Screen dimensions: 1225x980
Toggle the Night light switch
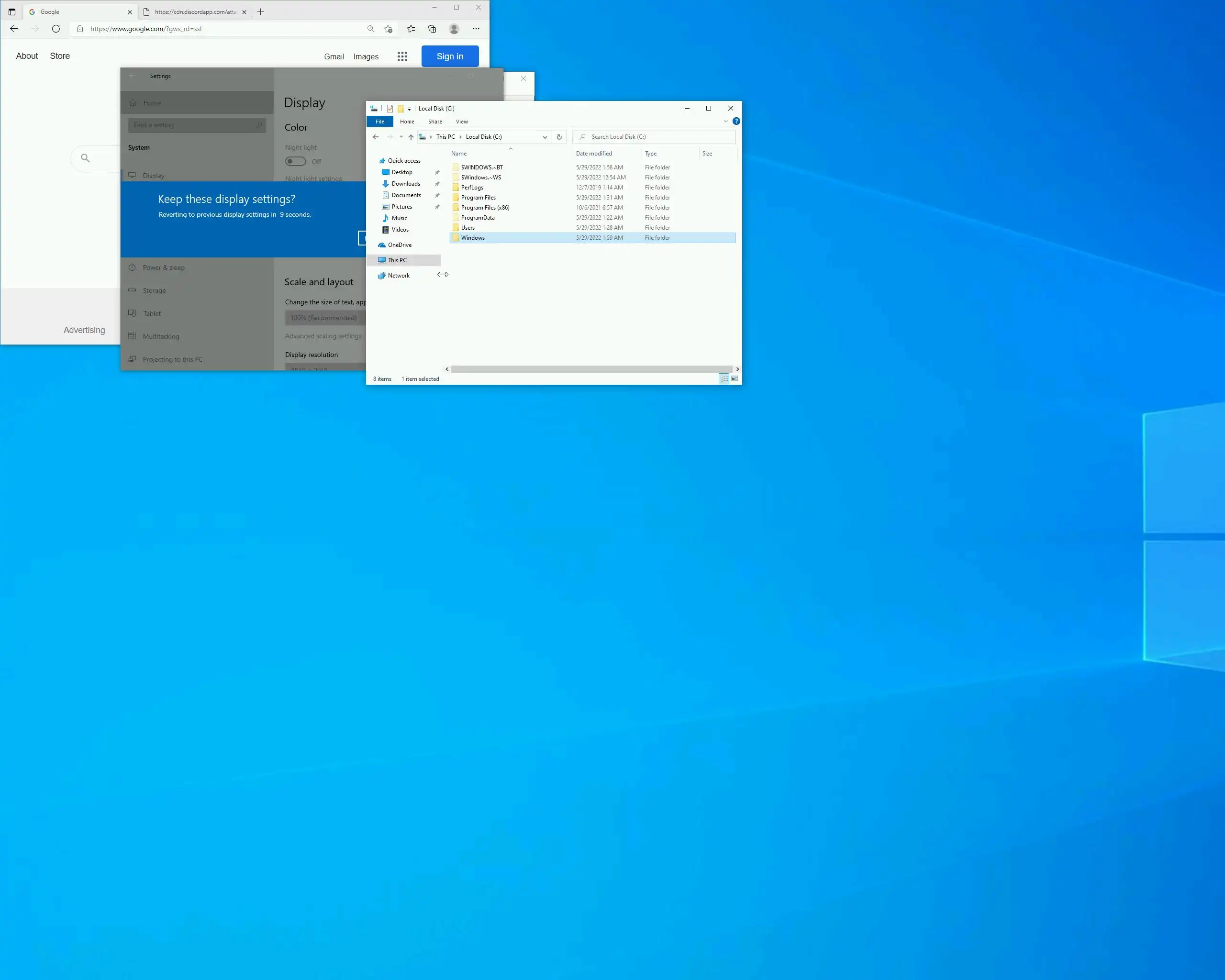pos(295,161)
